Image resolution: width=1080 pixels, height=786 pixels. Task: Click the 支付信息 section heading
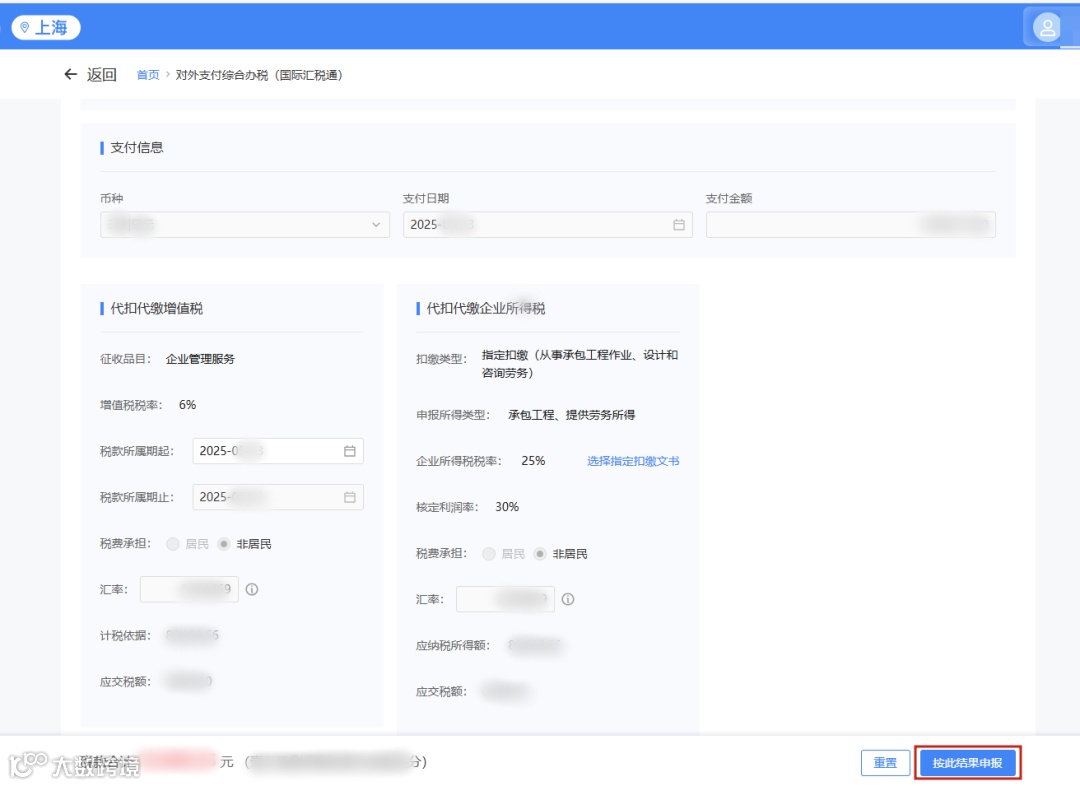136,147
